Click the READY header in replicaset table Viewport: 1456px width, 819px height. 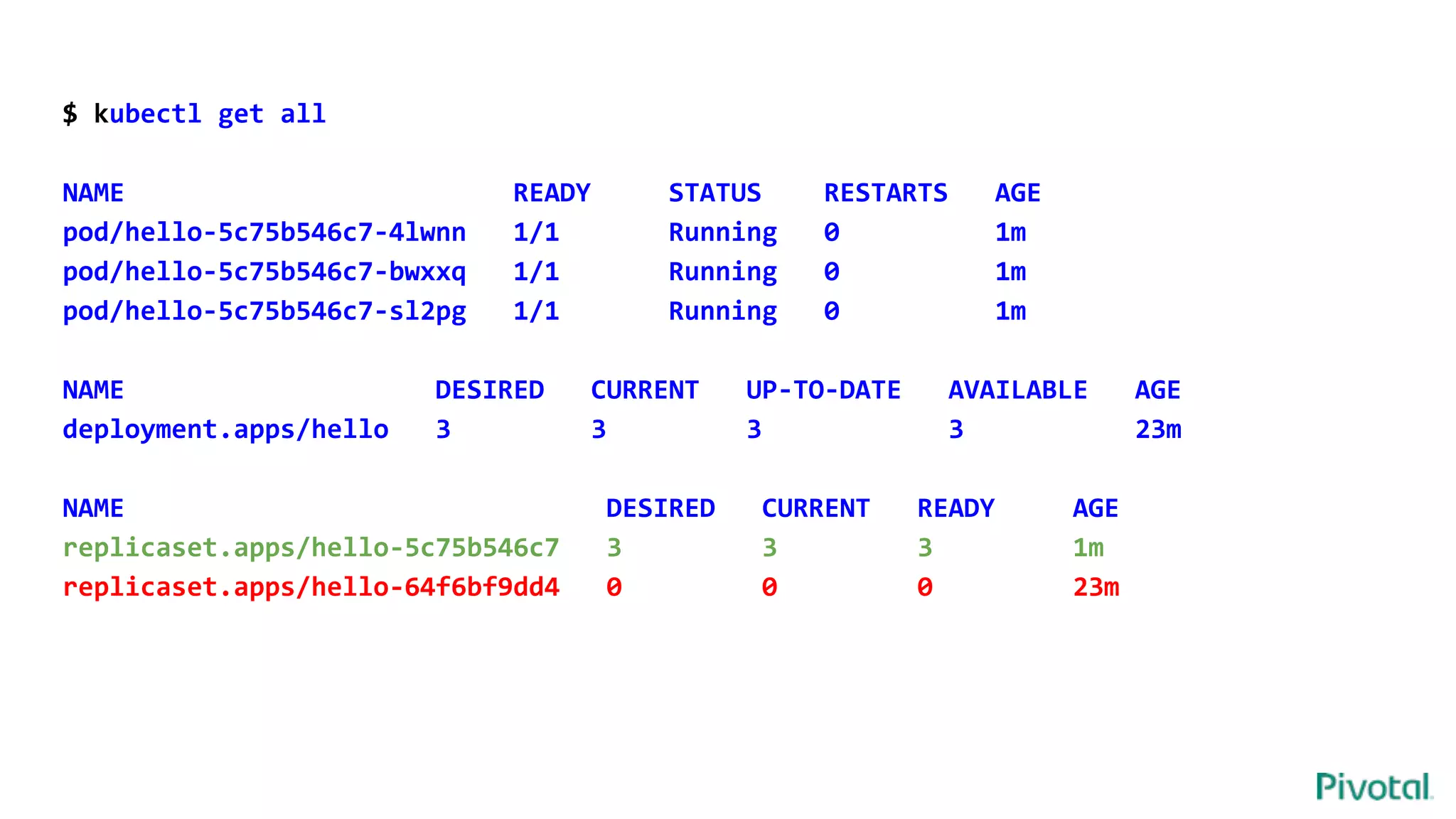click(x=955, y=508)
